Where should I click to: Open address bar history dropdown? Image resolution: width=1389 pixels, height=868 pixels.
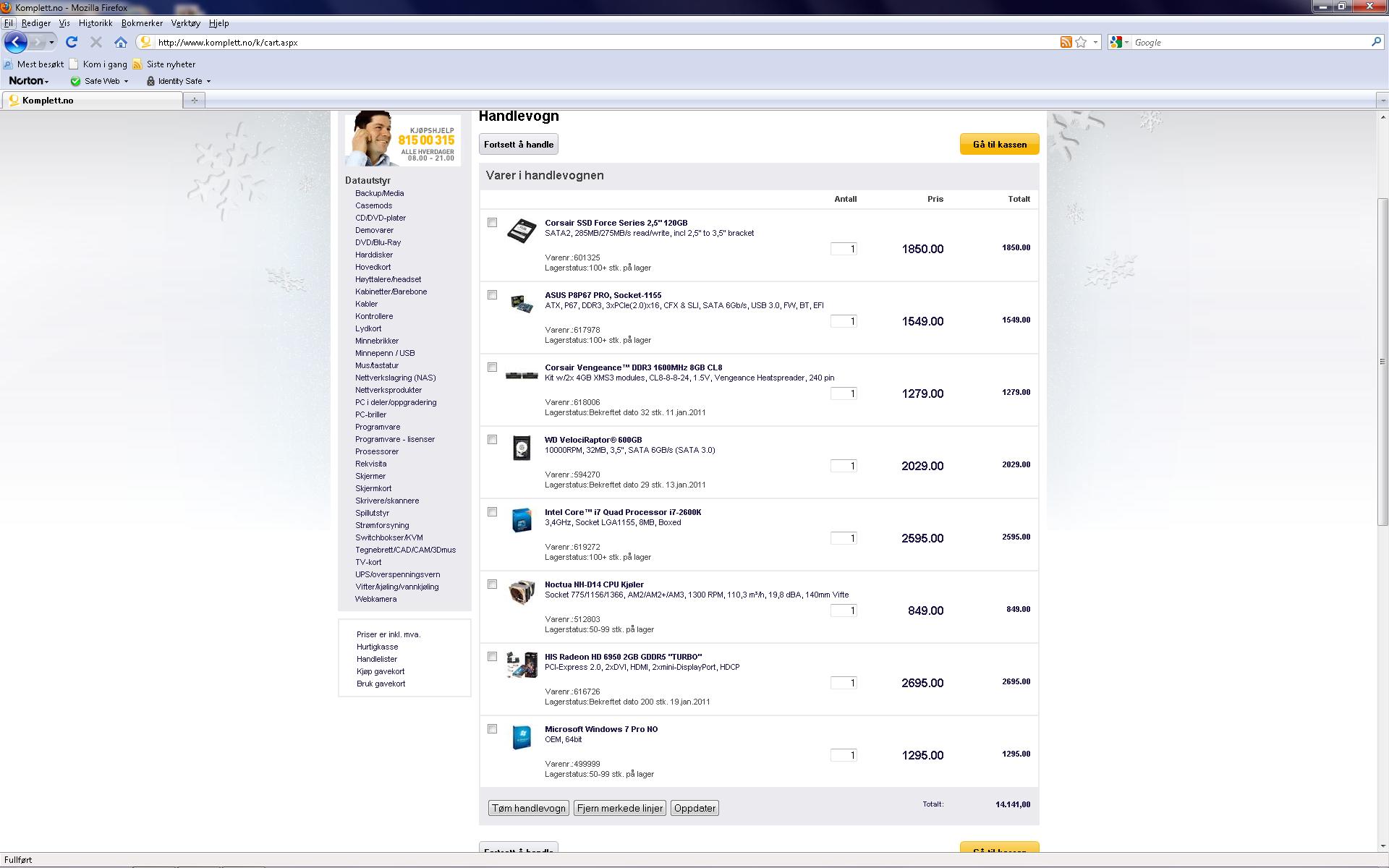[1095, 42]
